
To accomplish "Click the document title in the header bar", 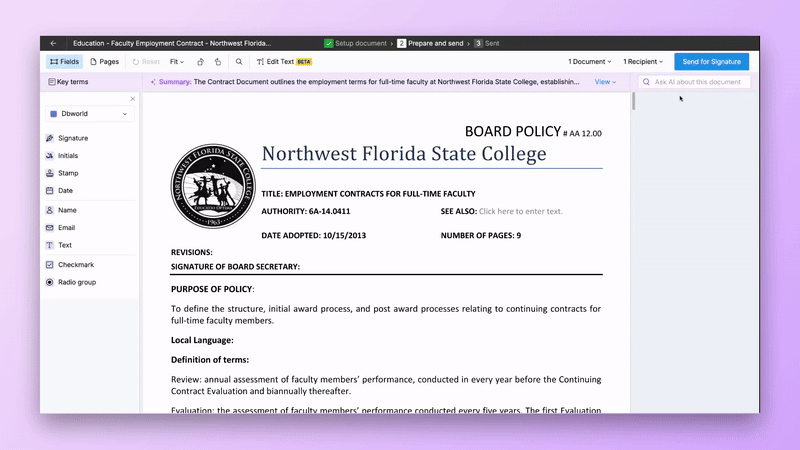I will click(x=172, y=43).
